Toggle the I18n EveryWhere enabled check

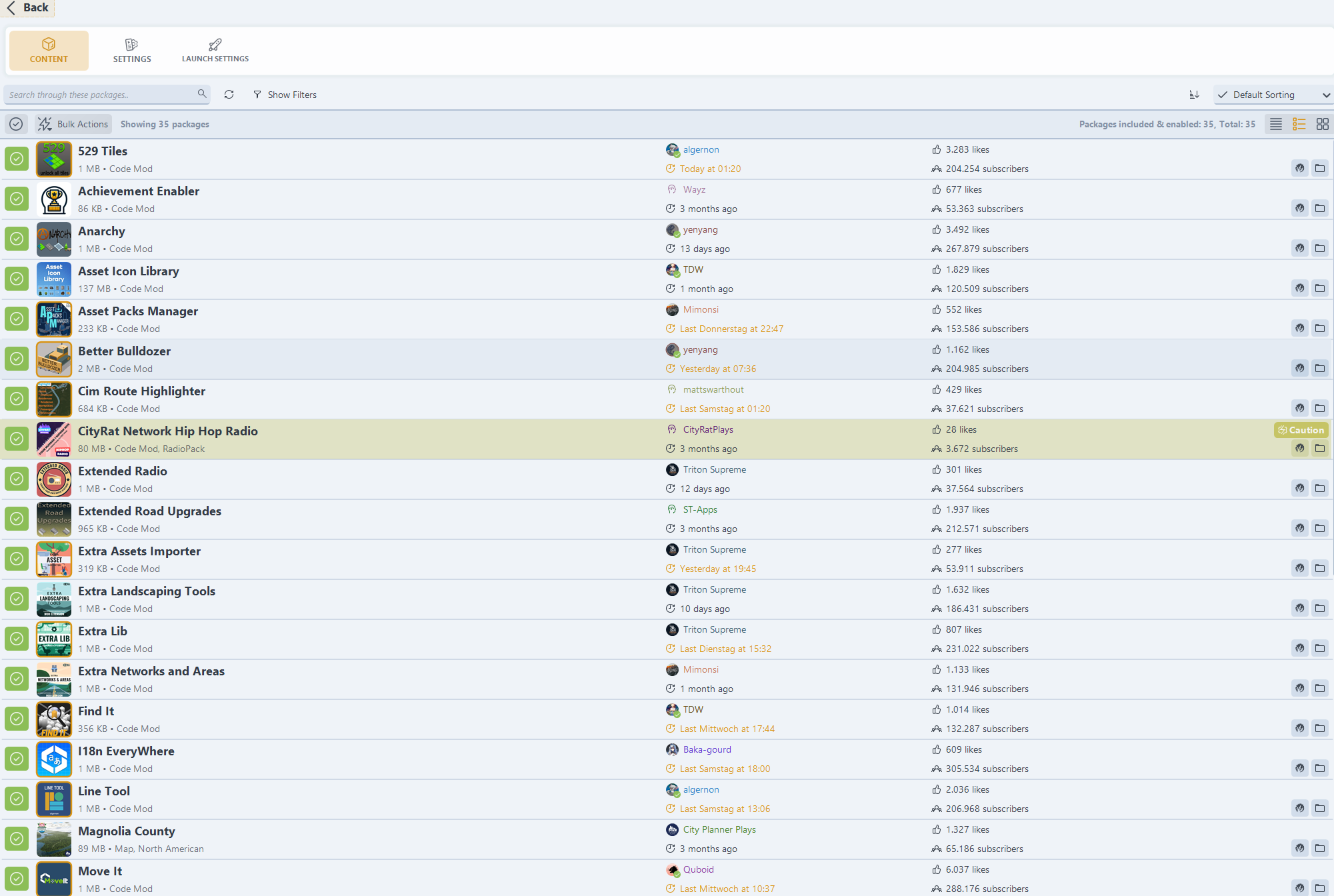tap(17, 759)
